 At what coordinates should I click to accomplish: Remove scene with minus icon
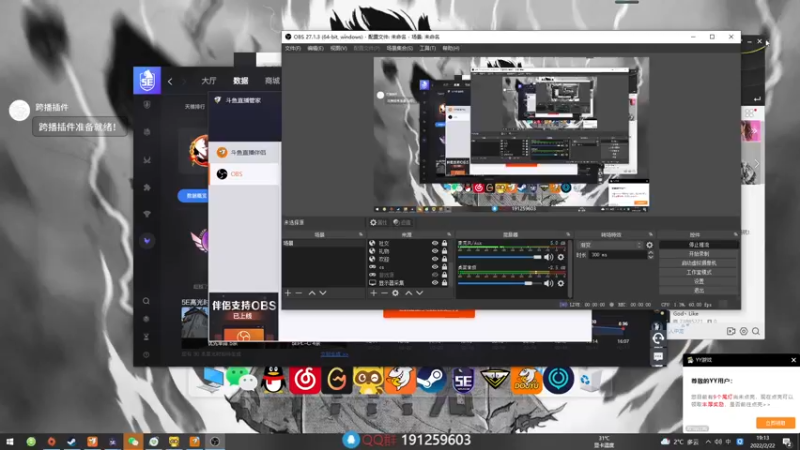299,293
